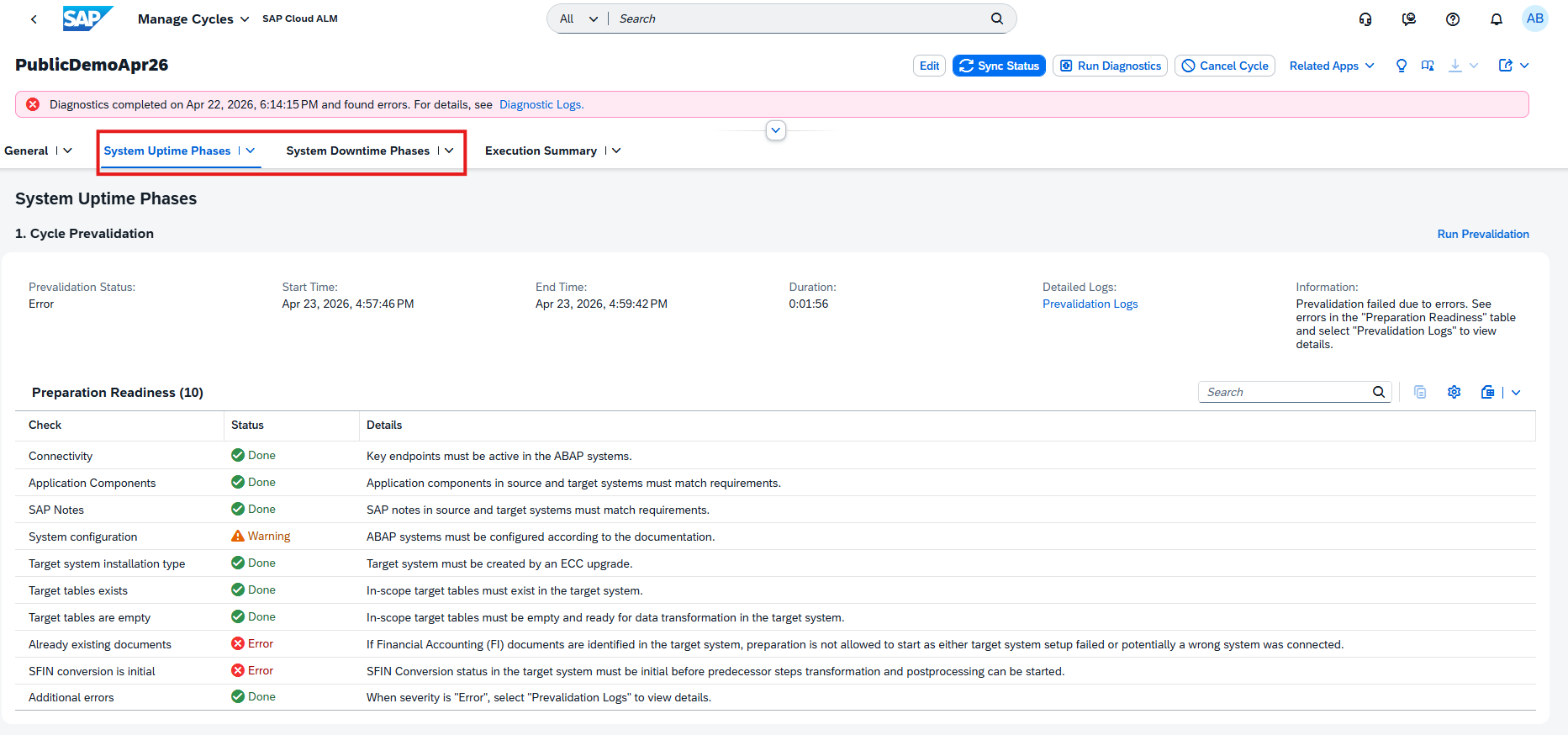Open the Diagnostic Logs link
Image resolution: width=1568 pixels, height=735 pixels.
541,104
